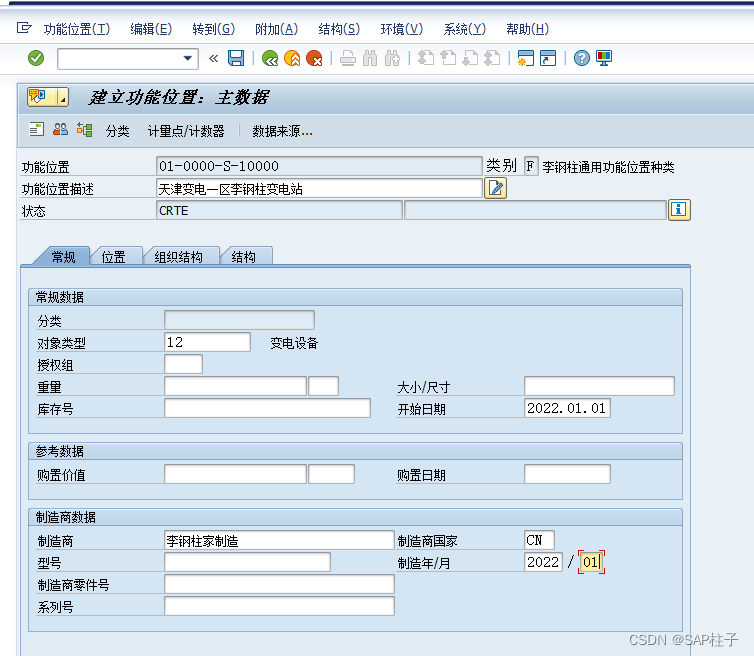This screenshot has width=754, height=656.
Task: Click the green checkmark Enter icon
Action: 36,59
